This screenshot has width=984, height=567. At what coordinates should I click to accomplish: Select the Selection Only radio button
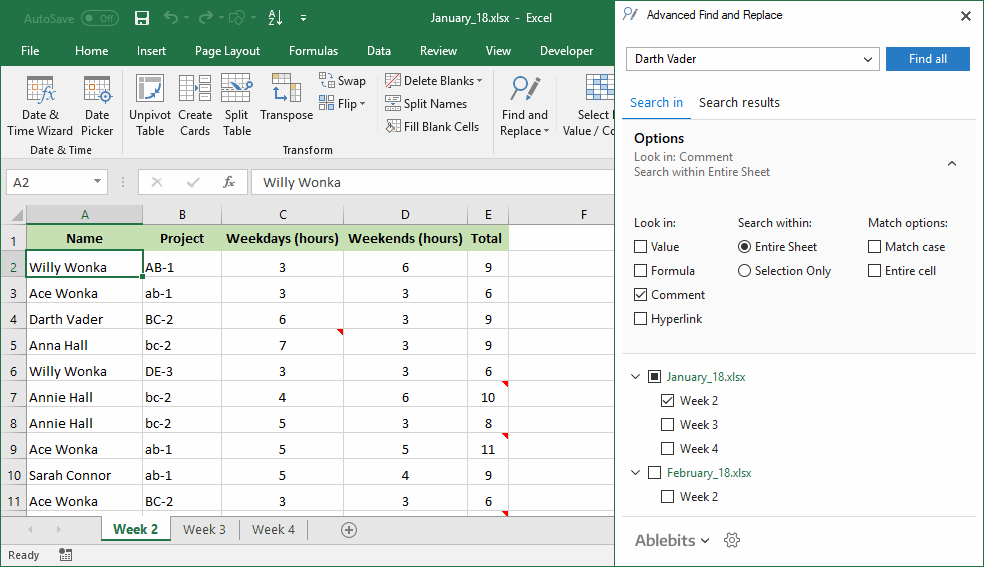click(744, 271)
